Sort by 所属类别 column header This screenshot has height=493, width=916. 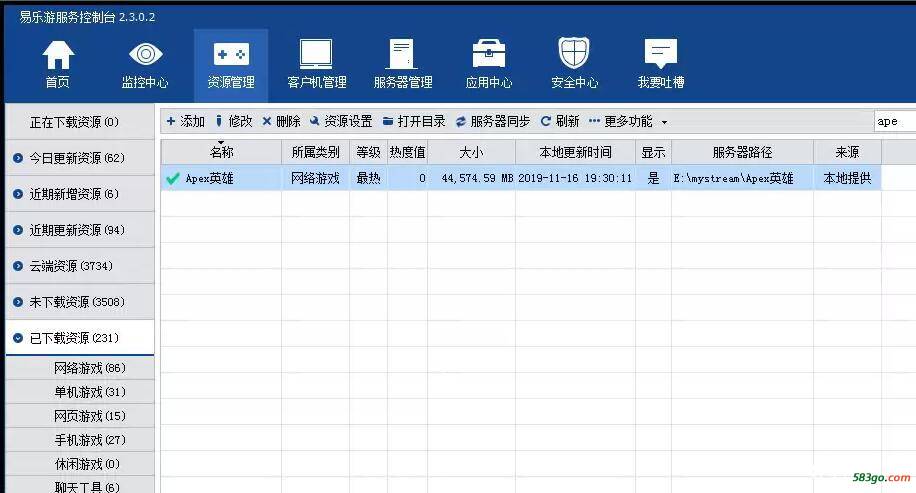[315, 152]
